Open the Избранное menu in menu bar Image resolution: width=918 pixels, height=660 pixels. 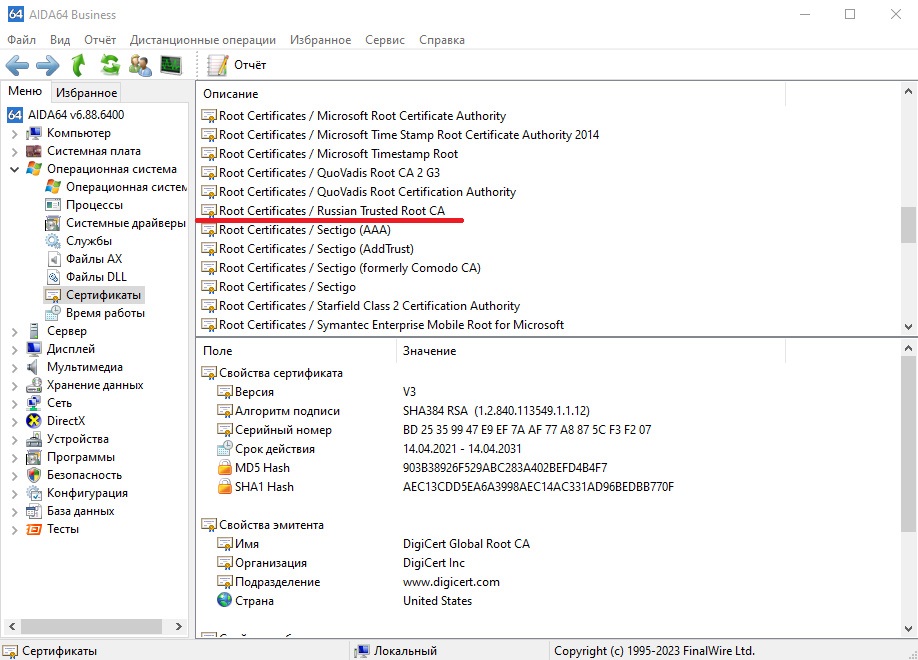tap(320, 40)
